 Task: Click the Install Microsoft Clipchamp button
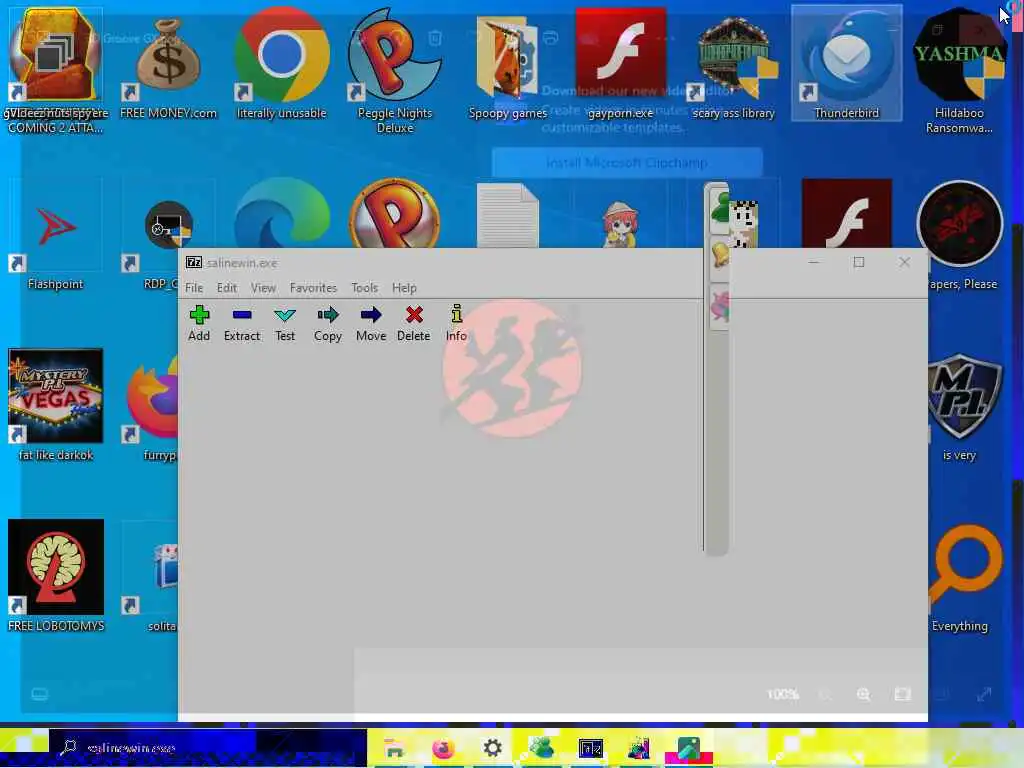click(x=627, y=163)
